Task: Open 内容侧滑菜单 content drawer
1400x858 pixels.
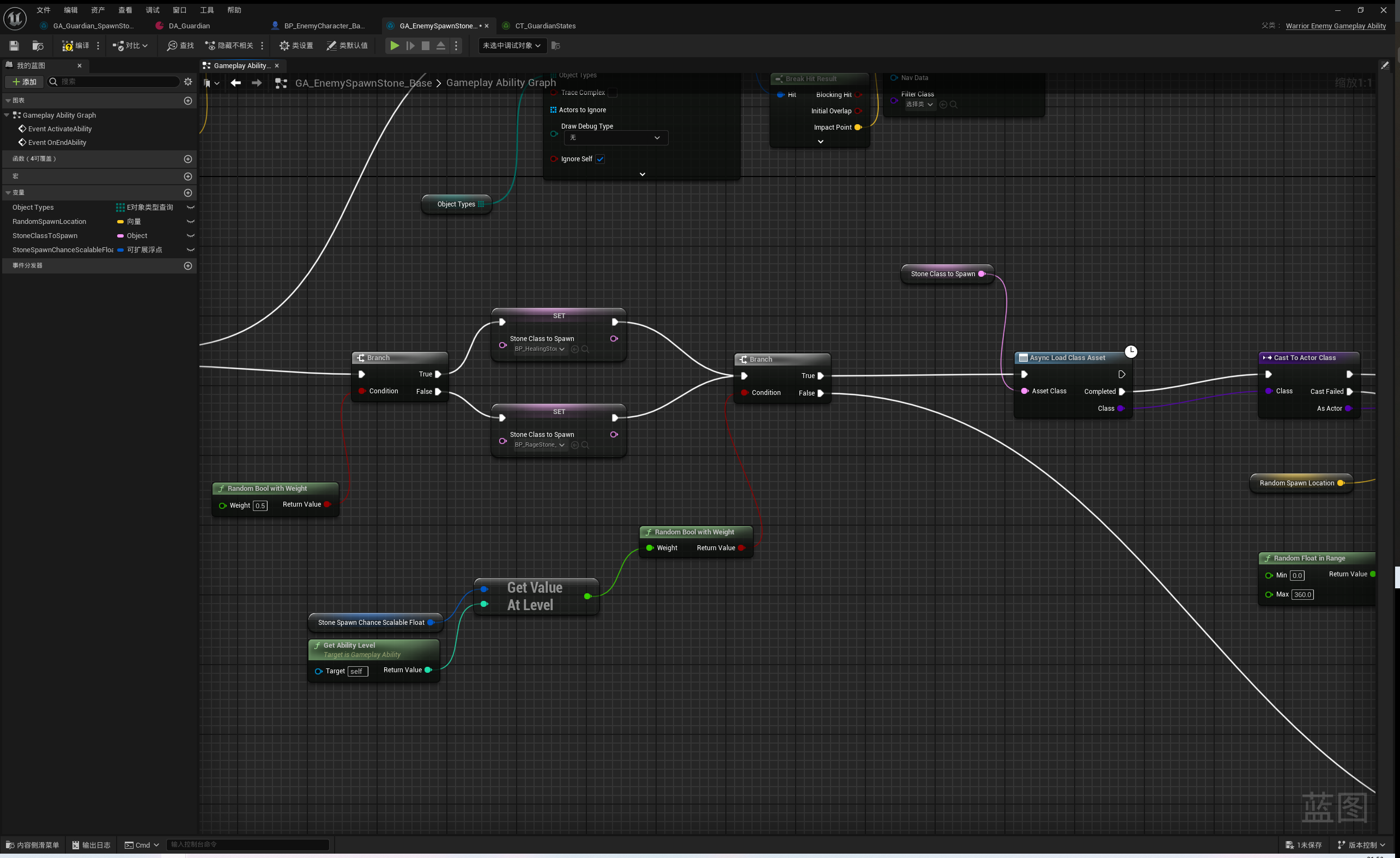Action: pos(33,845)
